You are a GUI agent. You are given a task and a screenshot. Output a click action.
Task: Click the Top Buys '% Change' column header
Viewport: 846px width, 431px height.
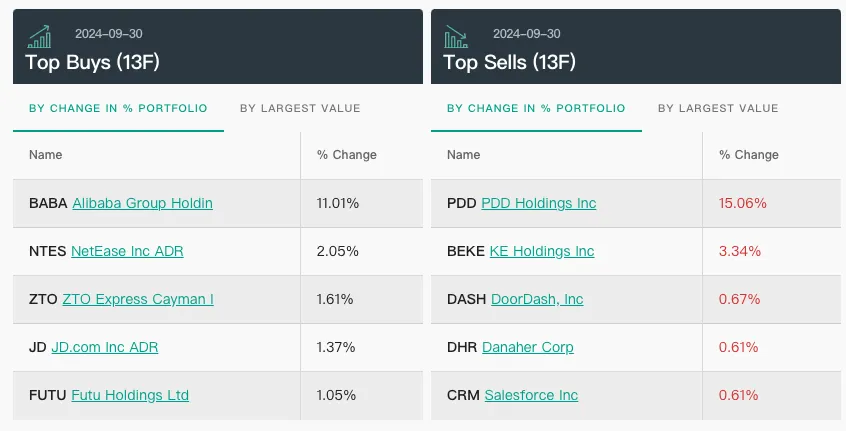[347, 155]
